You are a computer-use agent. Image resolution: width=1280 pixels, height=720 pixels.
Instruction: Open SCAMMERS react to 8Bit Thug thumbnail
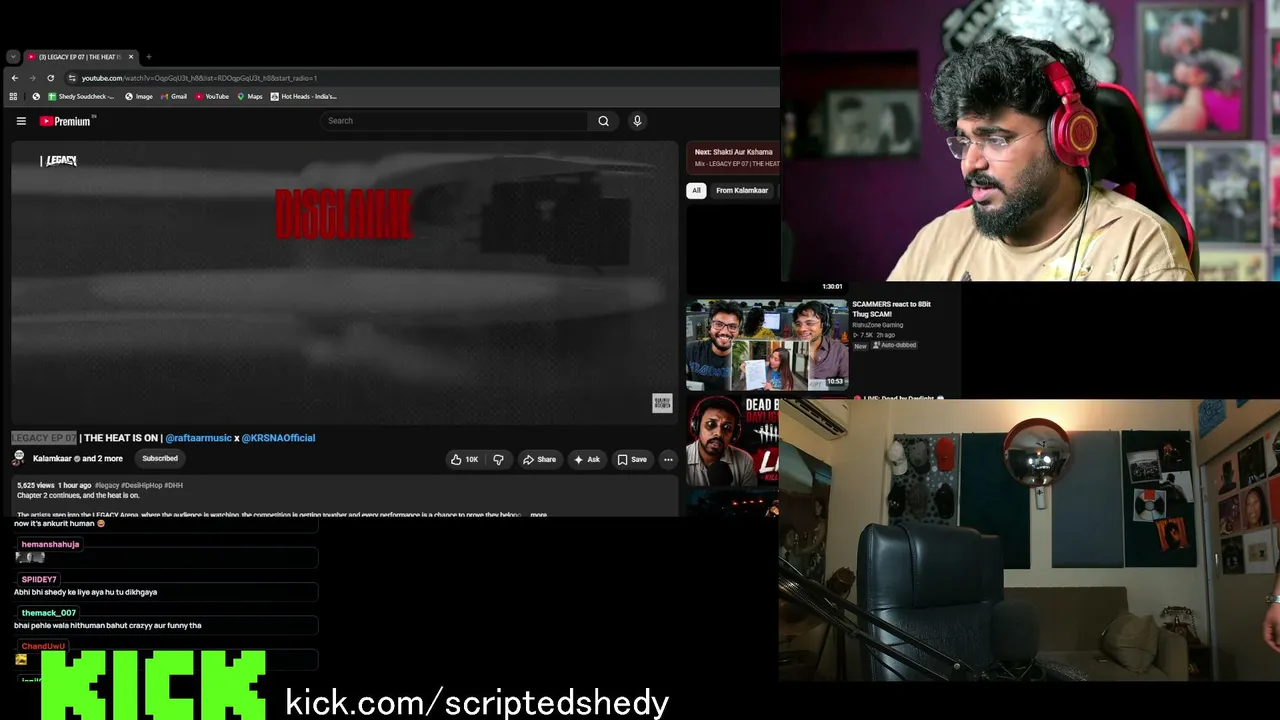click(767, 345)
